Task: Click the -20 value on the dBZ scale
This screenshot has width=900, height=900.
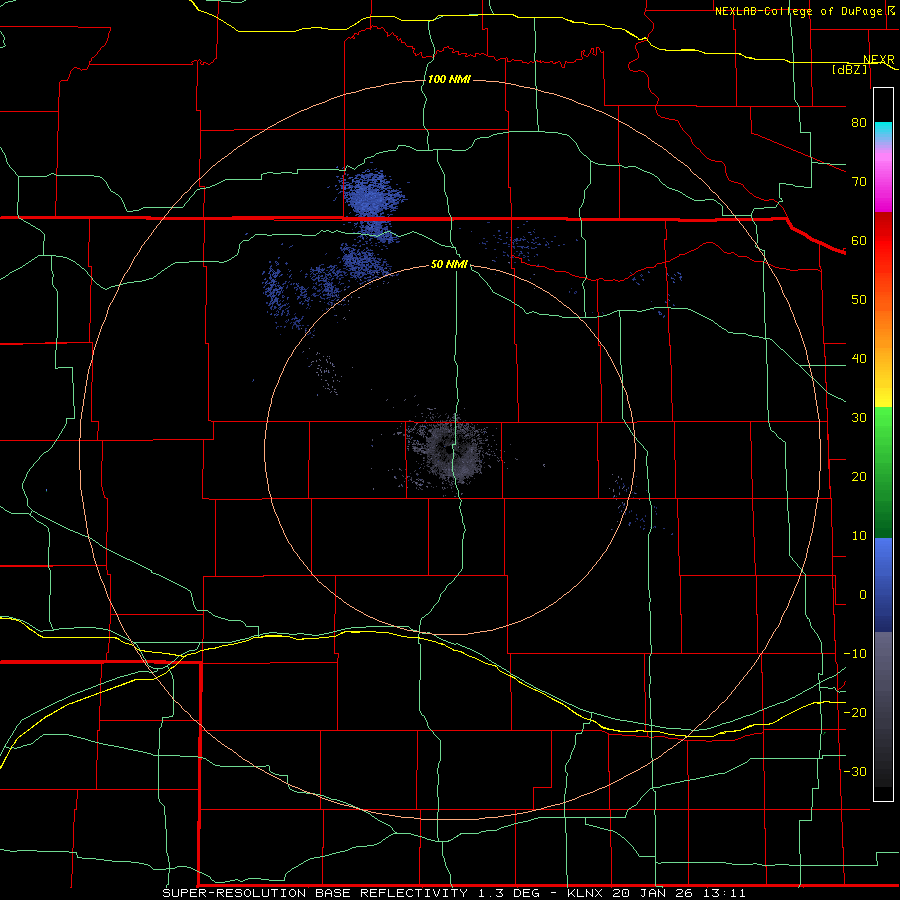Action: pos(855,713)
